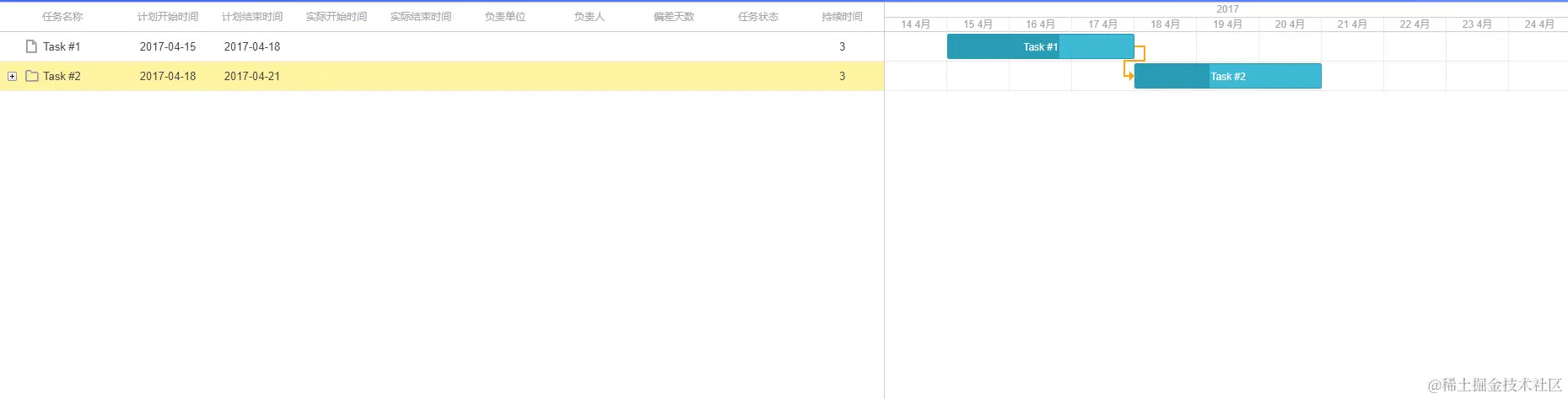Click the 15 4月 timeline date header
1568x399 pixels.
click(978, 24)
